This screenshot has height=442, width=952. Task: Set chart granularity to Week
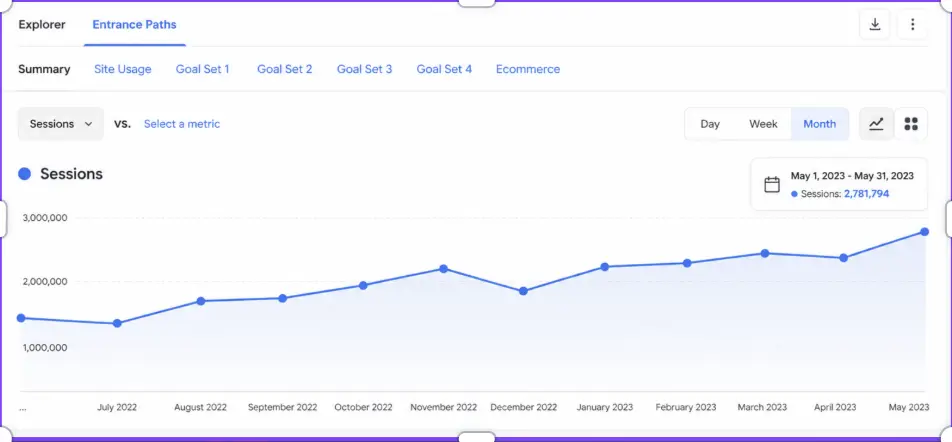(763, 124)
